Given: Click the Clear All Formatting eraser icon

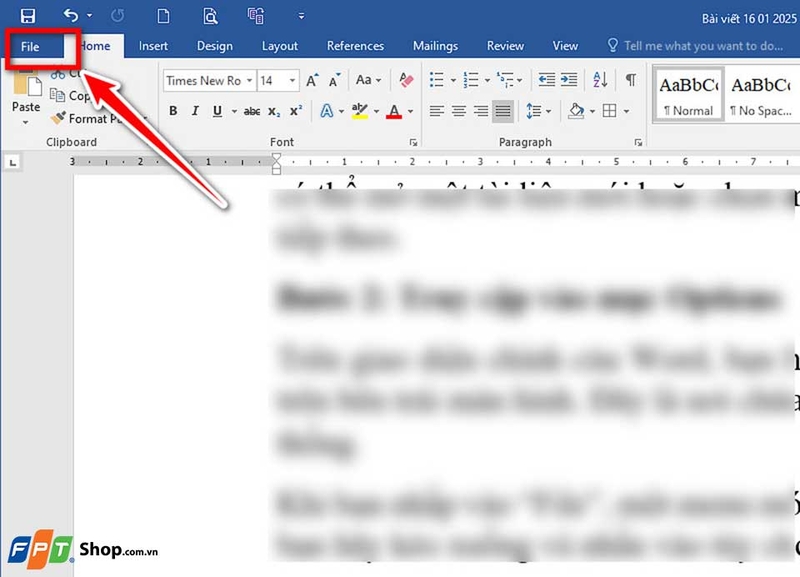Looking at the screenshot, I should (x=406, y=80).
